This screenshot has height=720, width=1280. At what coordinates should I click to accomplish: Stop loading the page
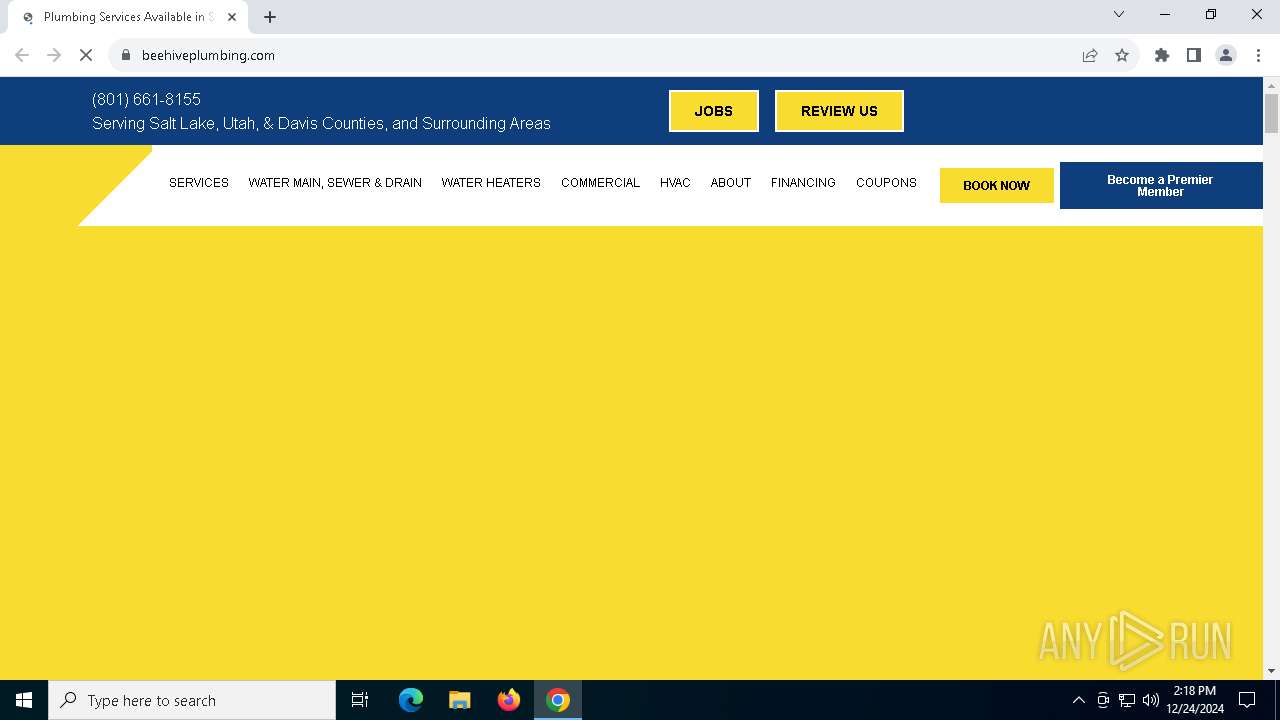86,55
